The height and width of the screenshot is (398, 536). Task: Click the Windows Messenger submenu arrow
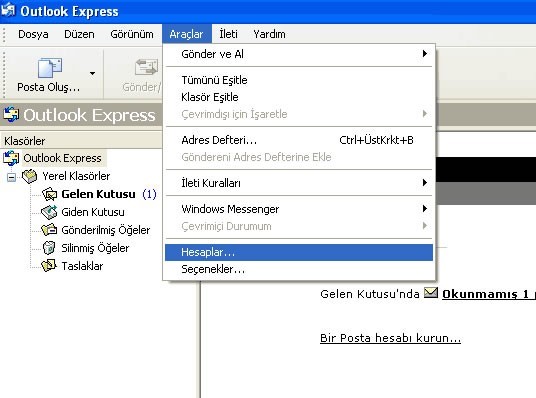pyautogui.click(x=425, y=209)
